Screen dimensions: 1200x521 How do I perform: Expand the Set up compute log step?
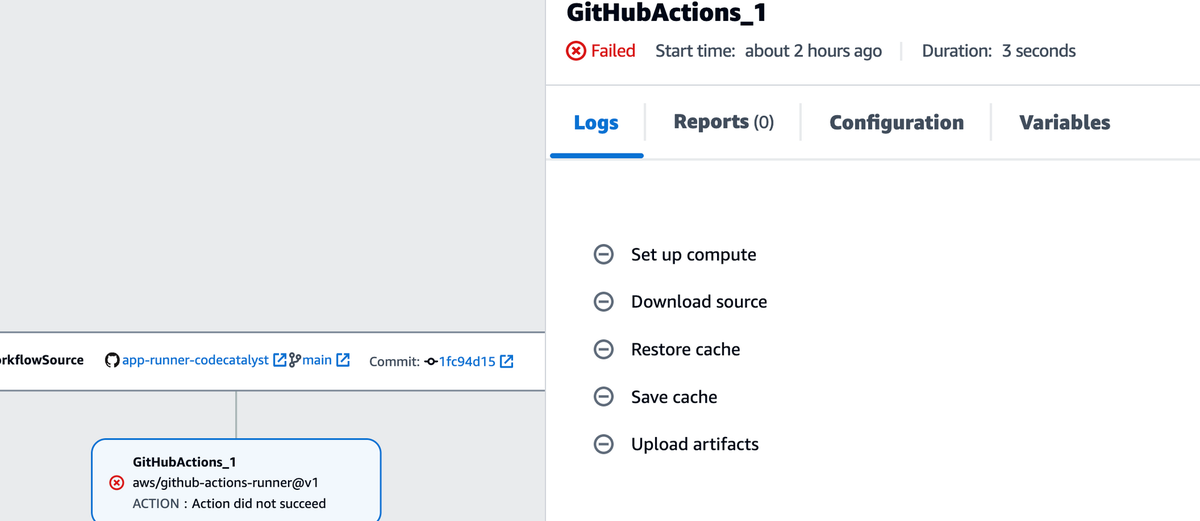[x=693, y=255]
